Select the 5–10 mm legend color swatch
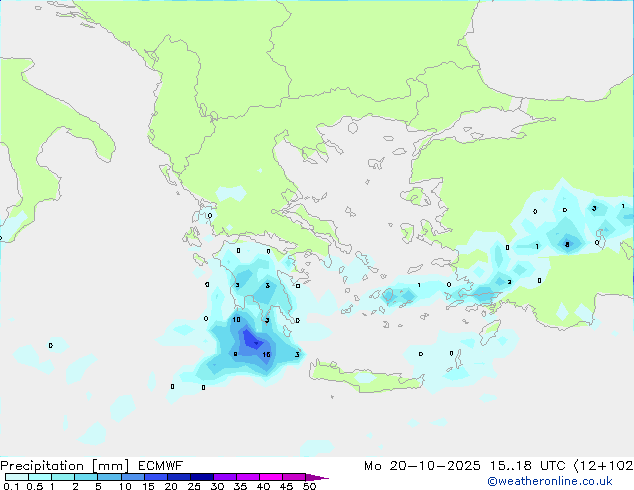Viewport: 634px width, 490px height. pyautogui.click(x=109, y=477)
